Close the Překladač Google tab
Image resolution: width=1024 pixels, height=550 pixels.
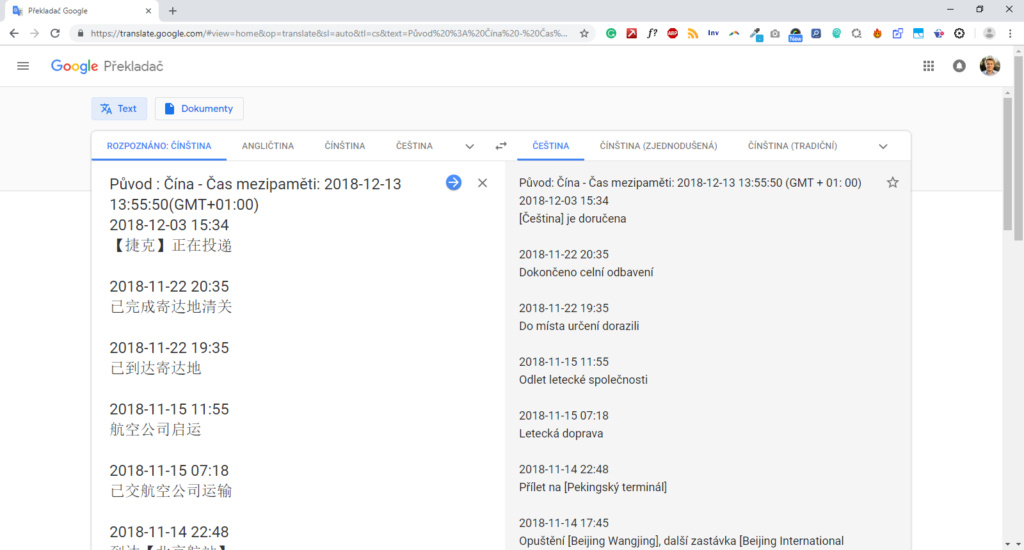coord(148,10)
